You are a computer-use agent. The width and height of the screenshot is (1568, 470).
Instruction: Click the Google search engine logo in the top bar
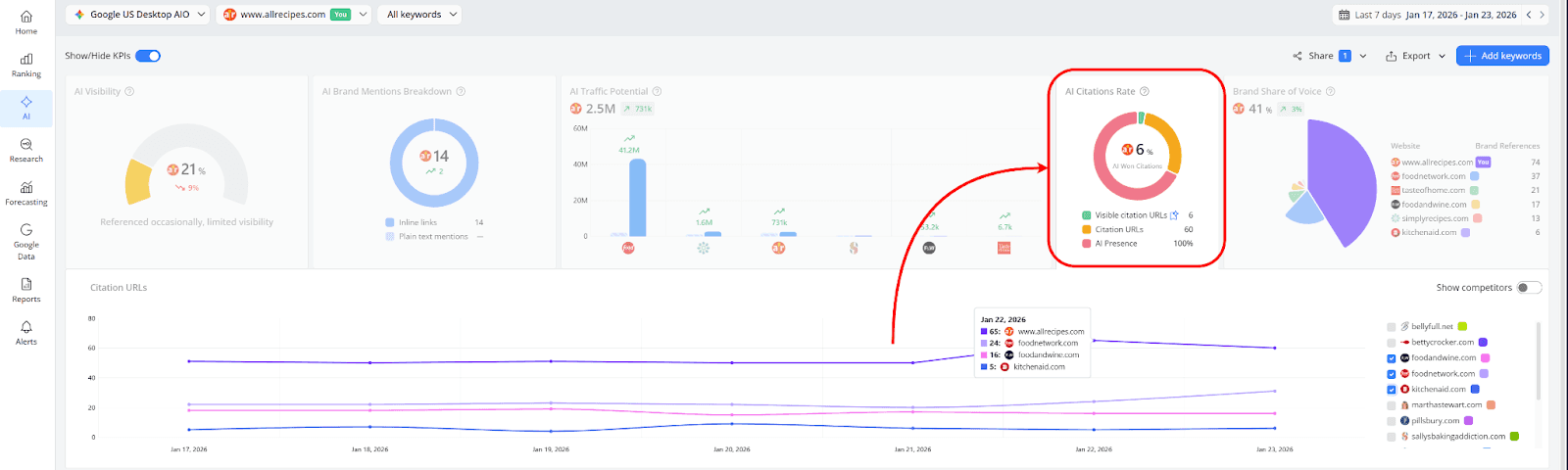tap(79, 15)
